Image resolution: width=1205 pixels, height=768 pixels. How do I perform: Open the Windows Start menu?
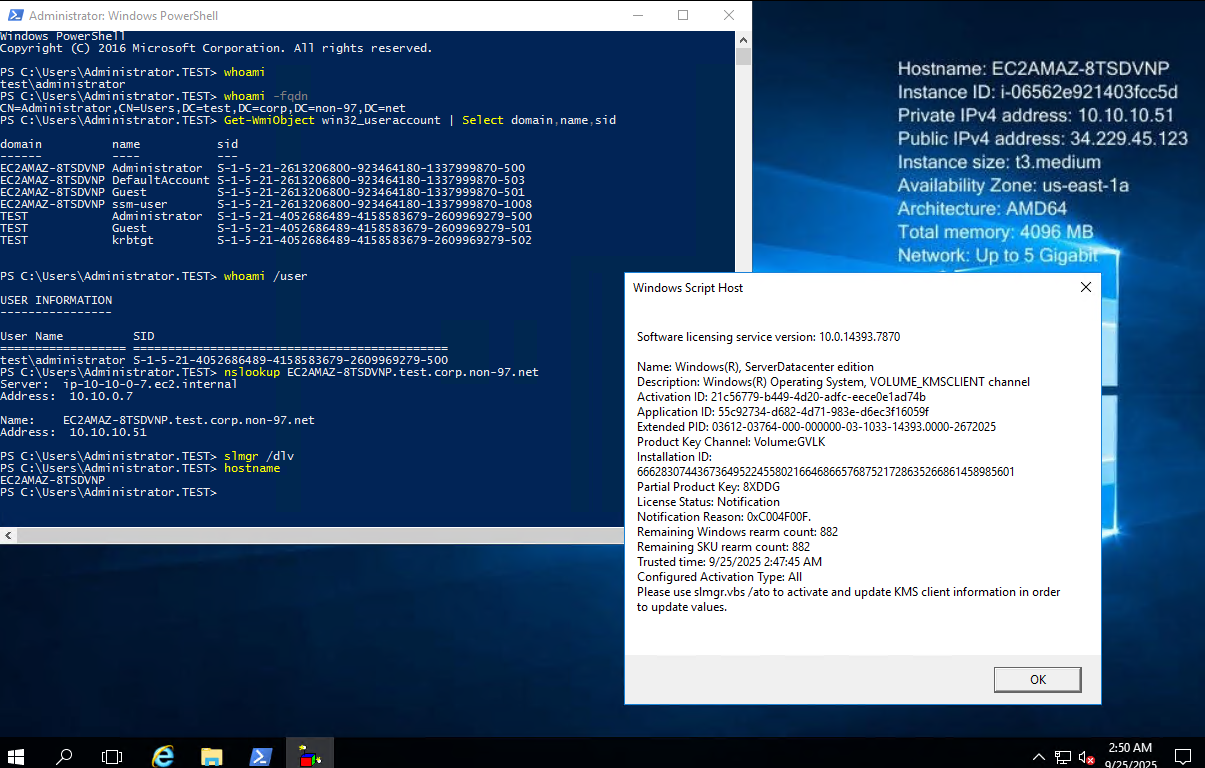pos(16,756)
